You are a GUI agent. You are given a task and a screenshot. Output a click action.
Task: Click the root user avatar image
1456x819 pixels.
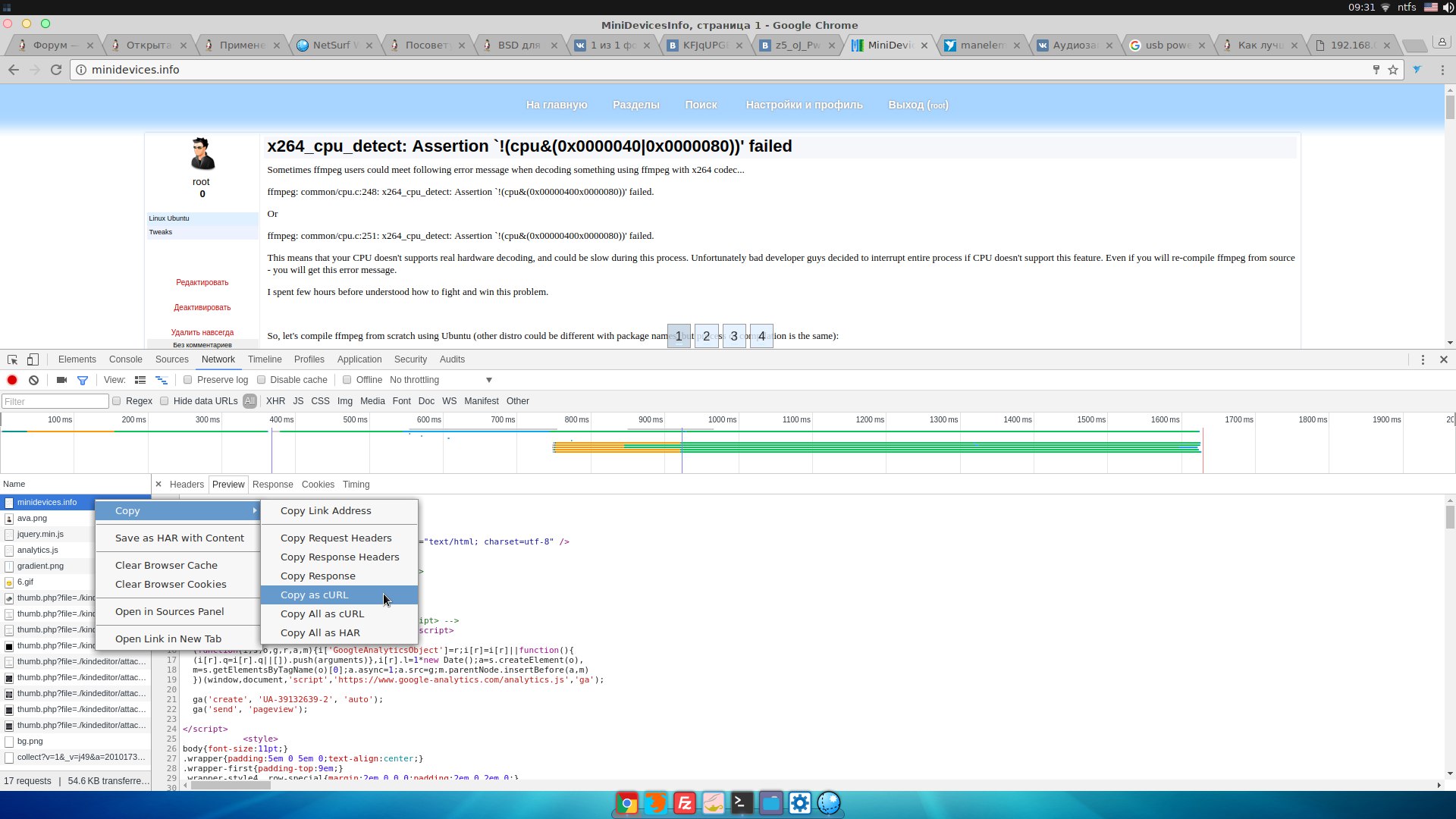pyautogui.click(x=202, y=154)
